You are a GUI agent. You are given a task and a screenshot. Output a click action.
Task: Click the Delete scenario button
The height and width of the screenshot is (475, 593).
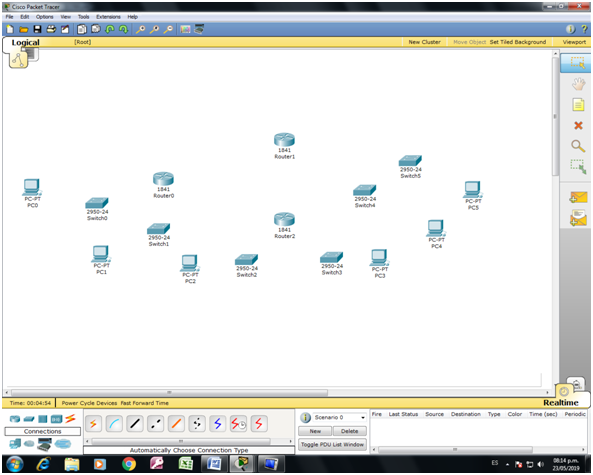click(349, 431)
